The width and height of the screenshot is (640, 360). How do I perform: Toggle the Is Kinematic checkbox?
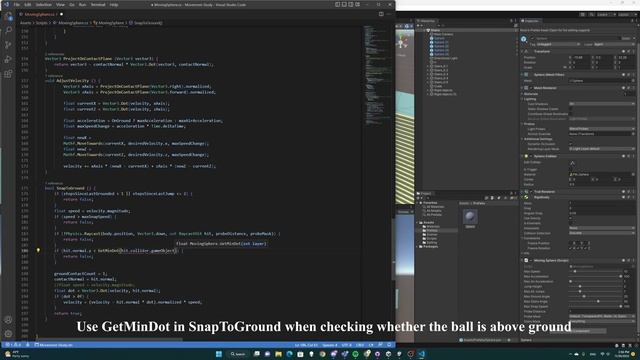571,223
